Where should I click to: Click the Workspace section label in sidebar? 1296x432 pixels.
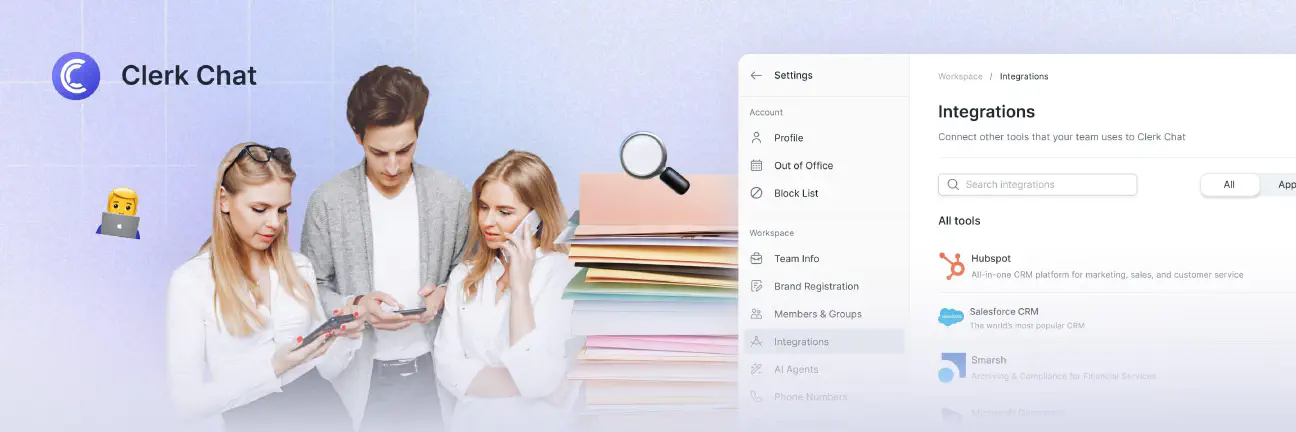[x=771, y=233]
